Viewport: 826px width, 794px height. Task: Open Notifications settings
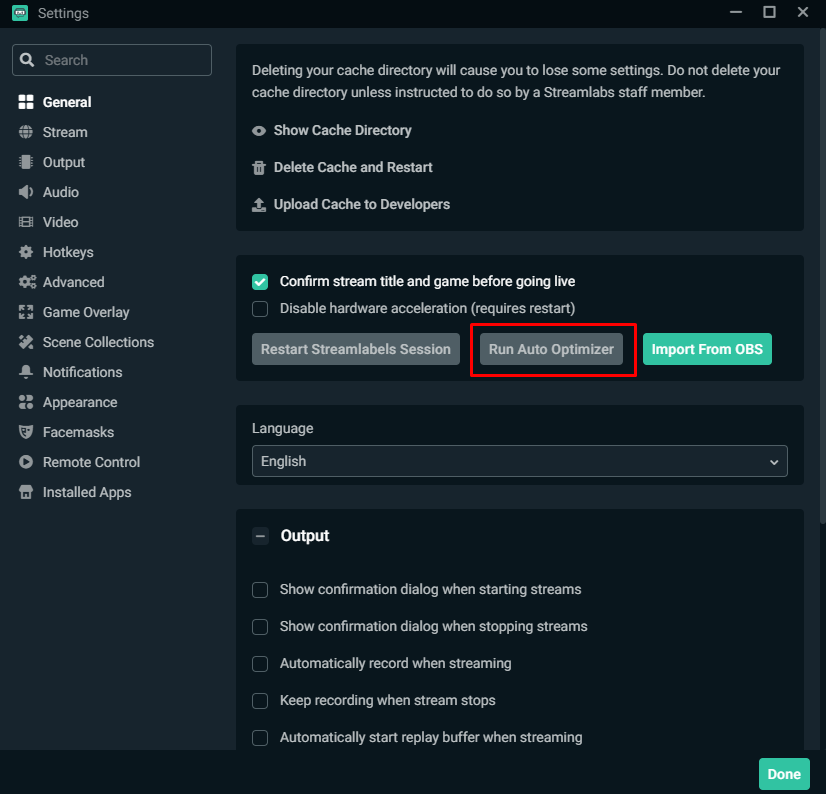pyautogui.click(x=82, y=373)
